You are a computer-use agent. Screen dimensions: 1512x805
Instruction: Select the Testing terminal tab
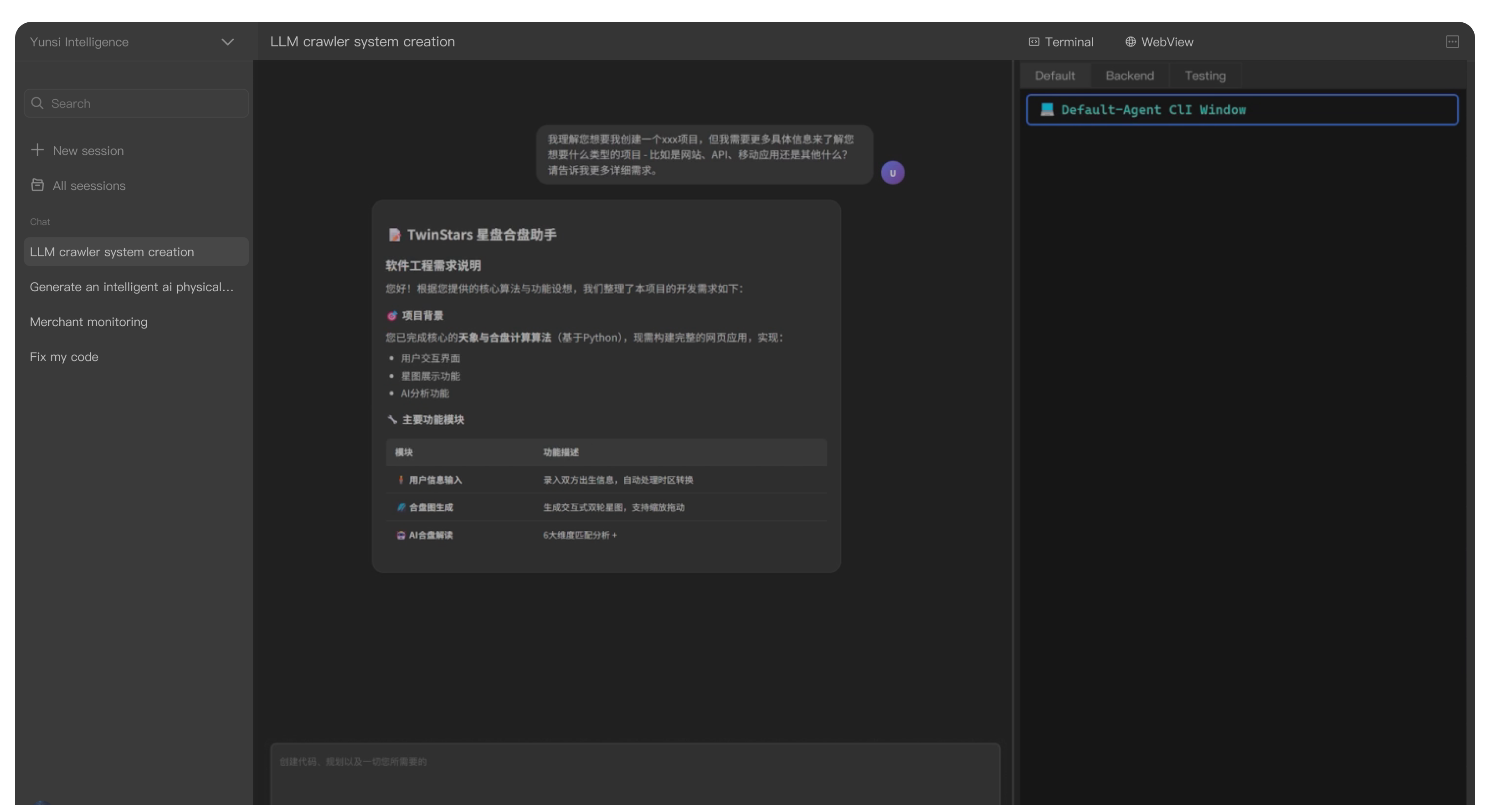click(x=1205, y=76)
